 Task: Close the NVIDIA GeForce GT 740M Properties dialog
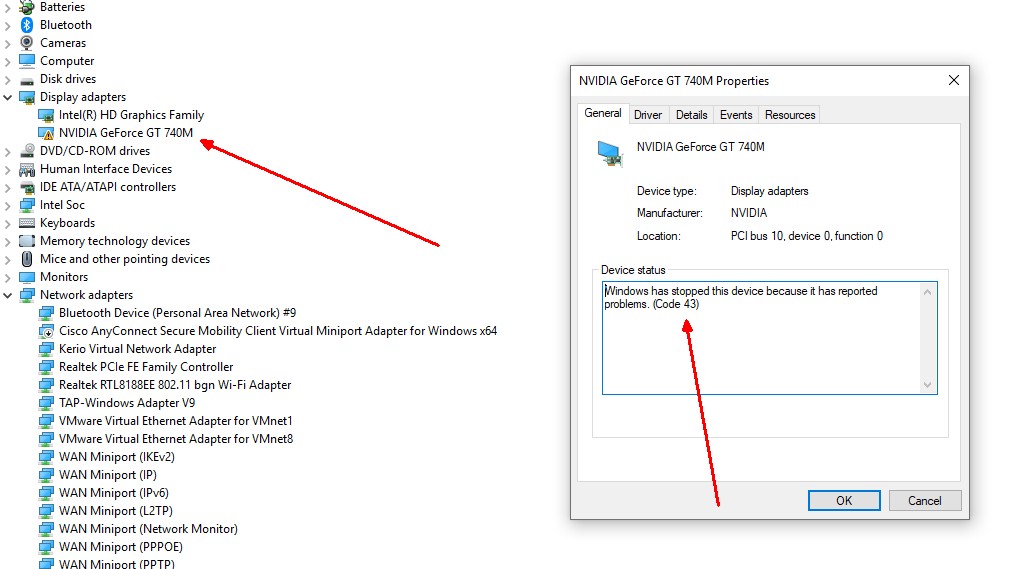pos(954,80)
